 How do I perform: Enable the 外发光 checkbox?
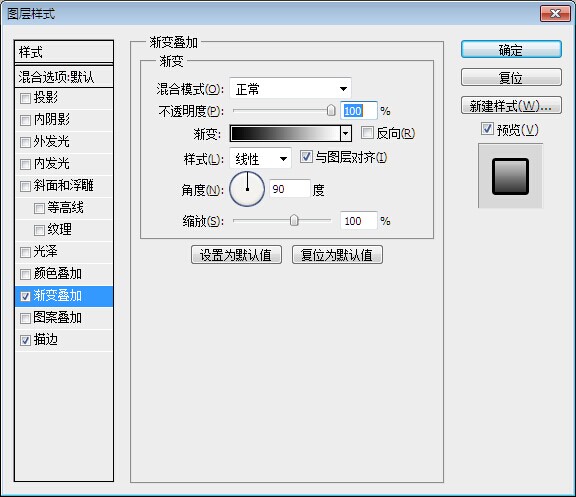click(x=25, y=142)
